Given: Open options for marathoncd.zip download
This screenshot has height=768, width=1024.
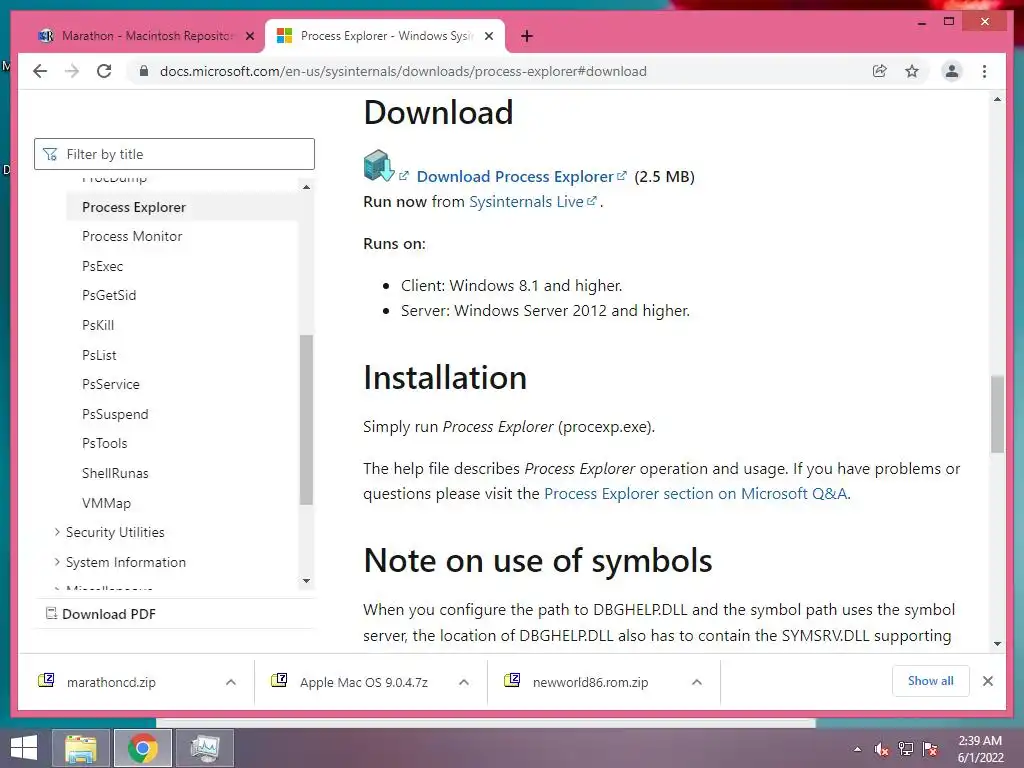Looking at the screenshot, I should (231, 682).
